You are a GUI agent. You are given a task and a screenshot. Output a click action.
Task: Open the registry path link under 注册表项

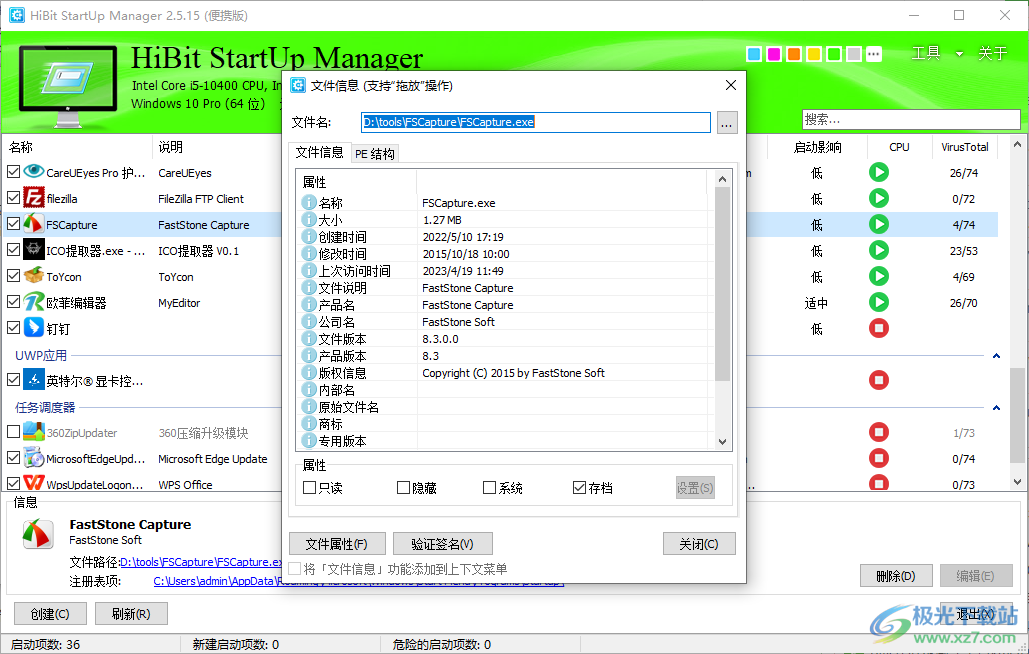(358, 581)
